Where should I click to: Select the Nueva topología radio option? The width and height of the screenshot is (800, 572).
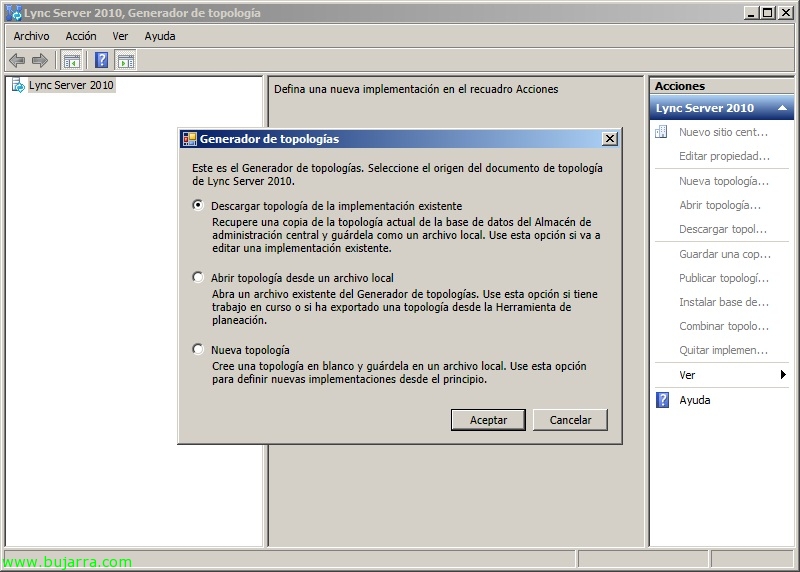click(198, 349)
